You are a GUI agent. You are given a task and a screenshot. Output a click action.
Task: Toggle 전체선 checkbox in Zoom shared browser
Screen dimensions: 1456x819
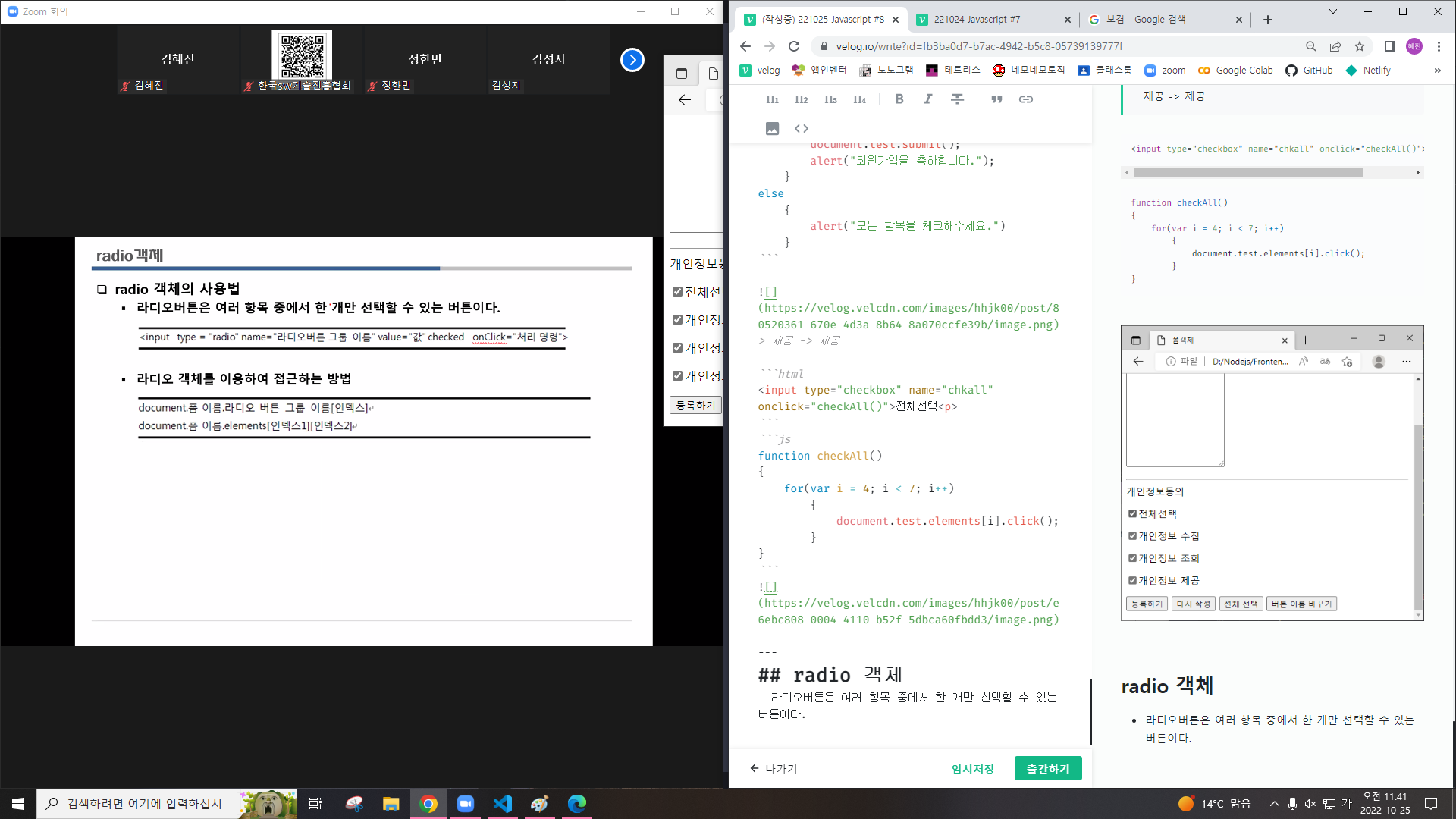[x=677, y=292]
